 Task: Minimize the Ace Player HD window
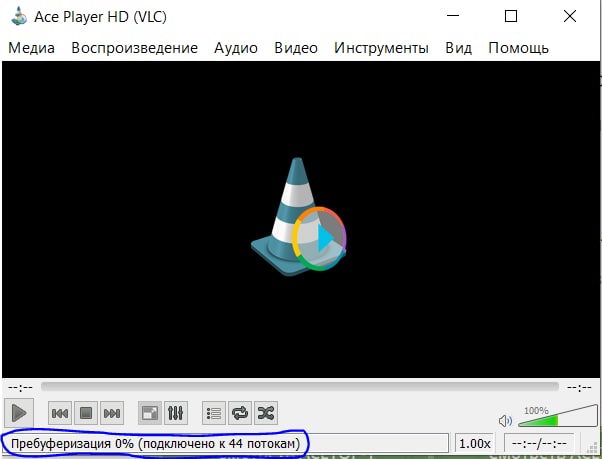(453, 16)
